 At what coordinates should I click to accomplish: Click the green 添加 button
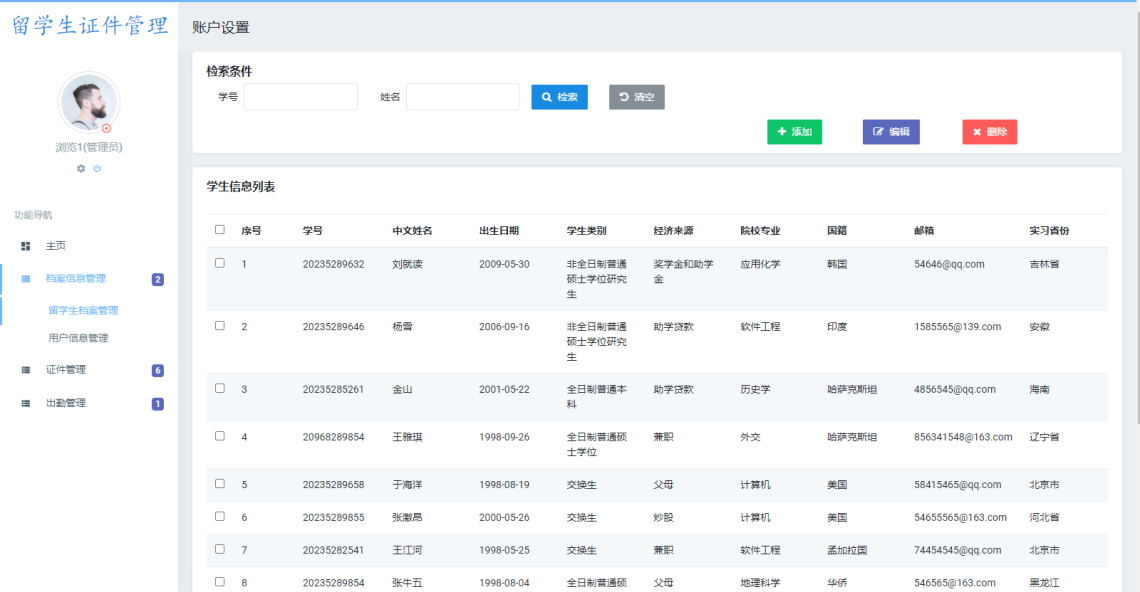point(795,131)
